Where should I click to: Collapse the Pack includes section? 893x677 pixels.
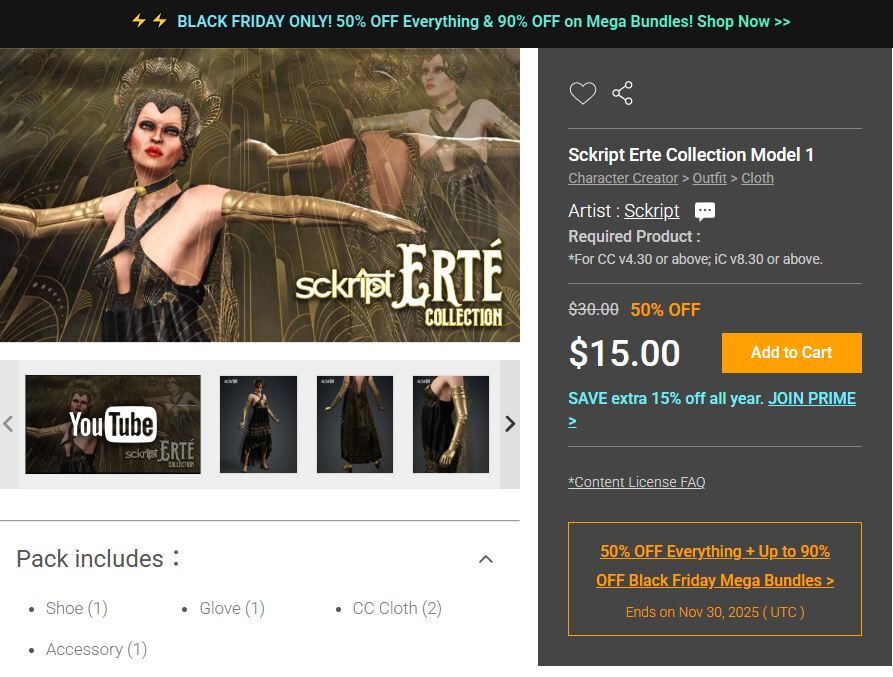tap(486, 559)
